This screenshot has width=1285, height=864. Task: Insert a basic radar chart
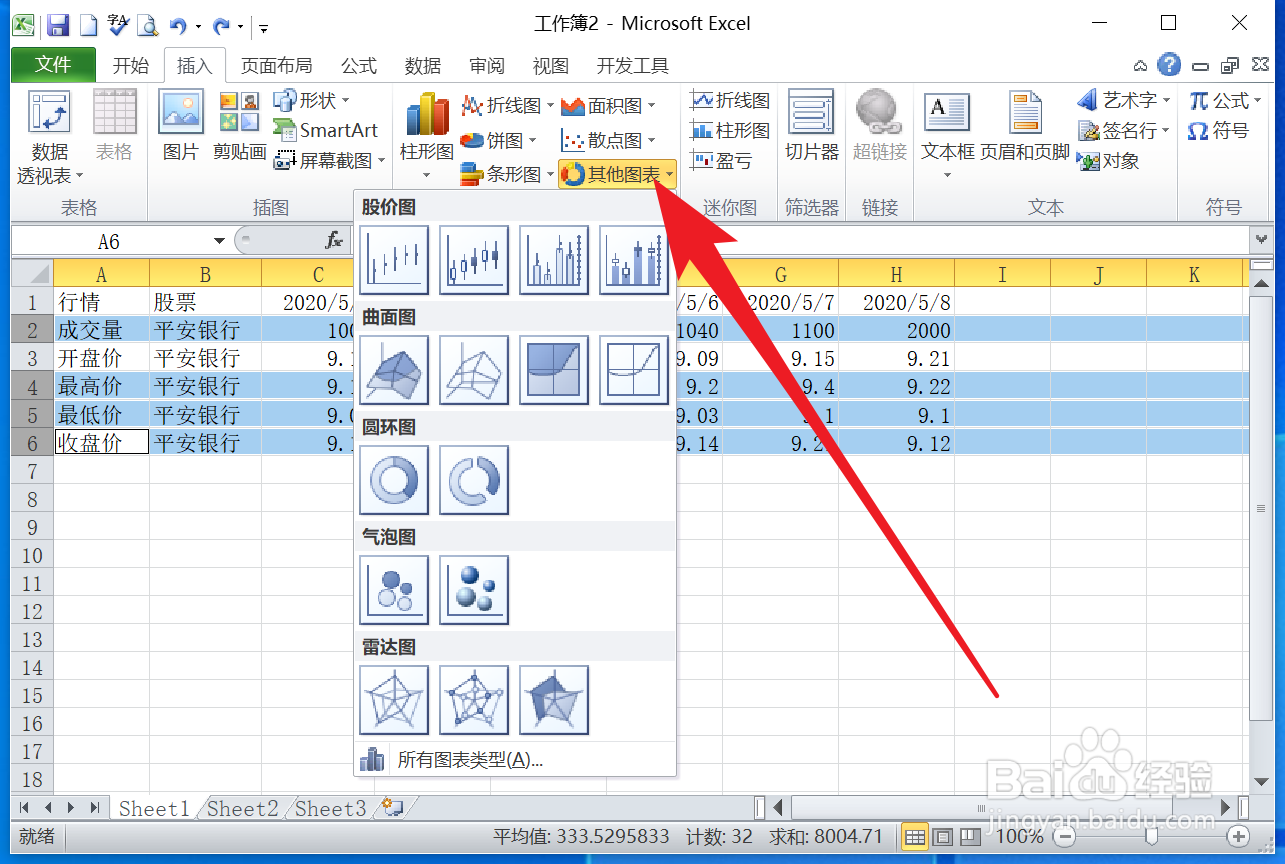coord(394,700)
